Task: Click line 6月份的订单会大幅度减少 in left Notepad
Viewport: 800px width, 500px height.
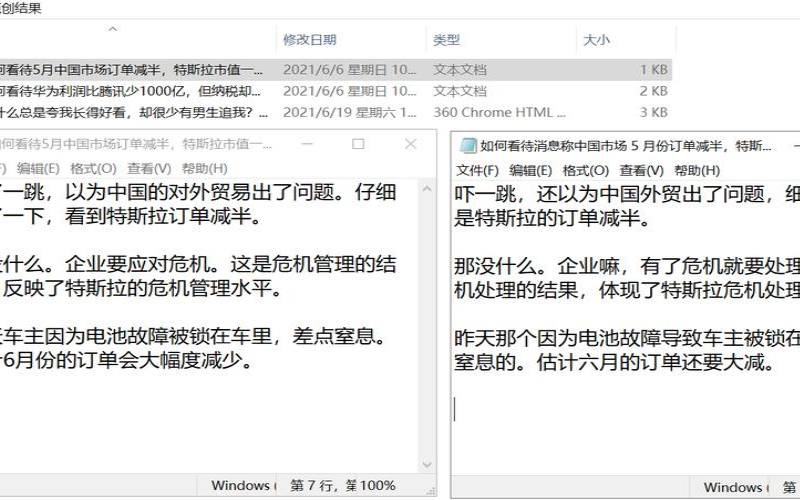Action: click(127, 361)
